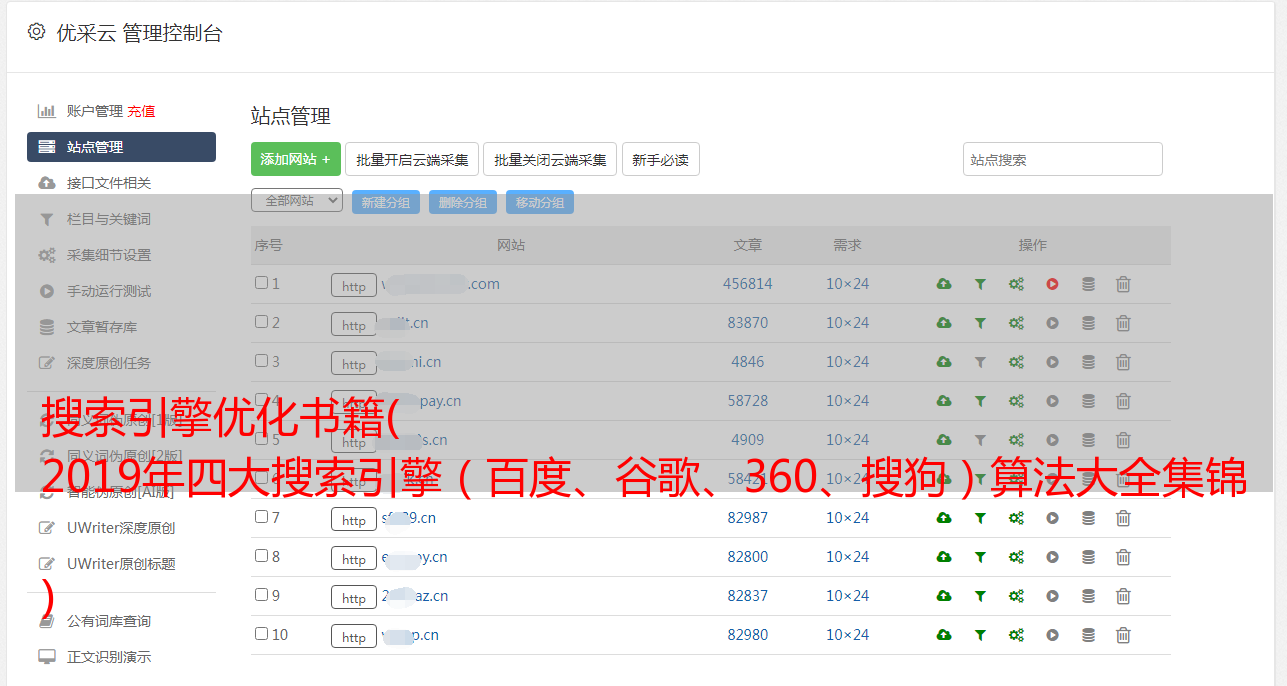Screen dimensions: 1287x686
Task: Click the green filter icon in row 1
Action: click(x=980, y=284)
